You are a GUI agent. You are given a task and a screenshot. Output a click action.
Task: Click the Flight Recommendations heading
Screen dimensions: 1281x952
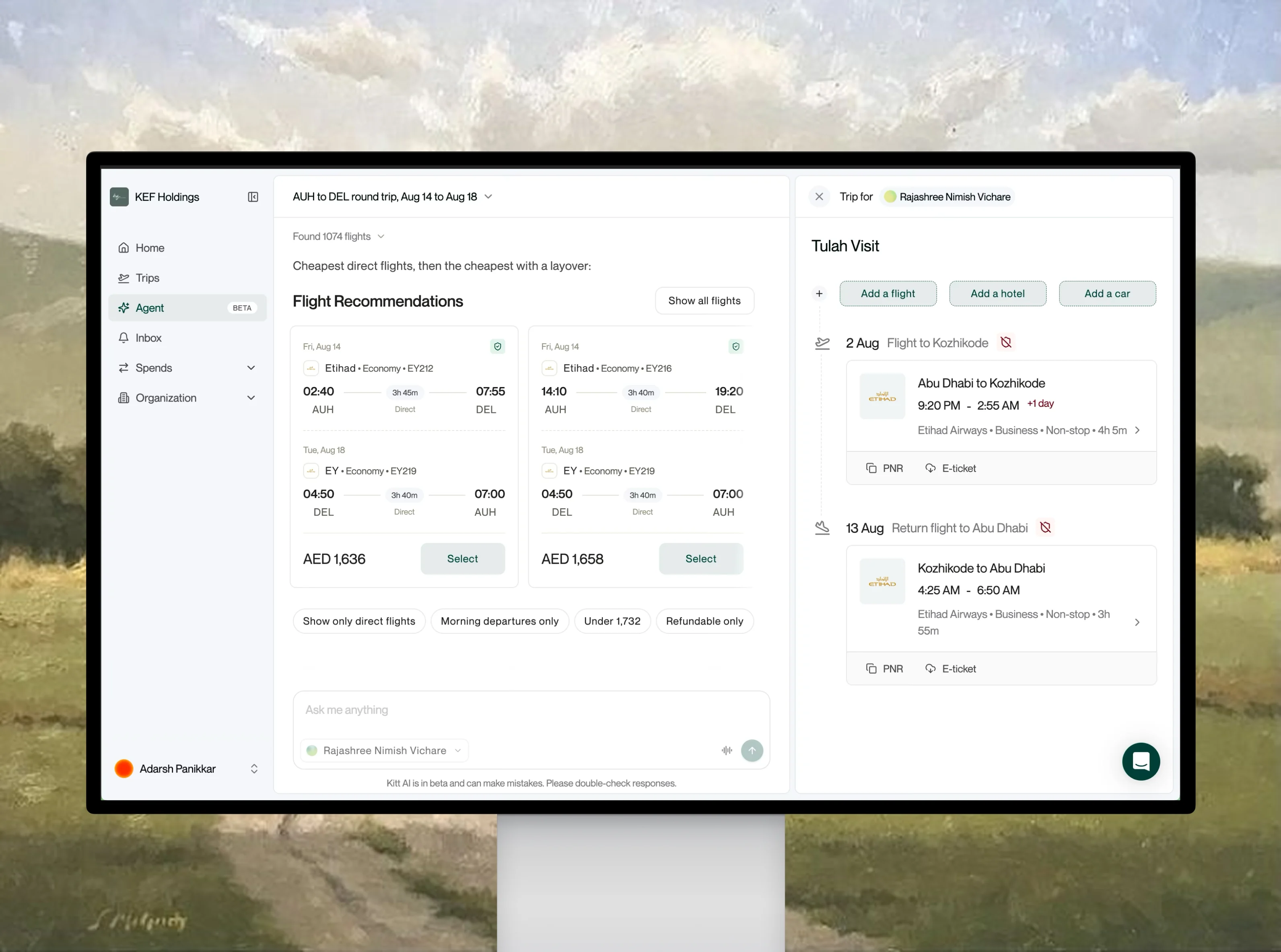click(377, 301)
